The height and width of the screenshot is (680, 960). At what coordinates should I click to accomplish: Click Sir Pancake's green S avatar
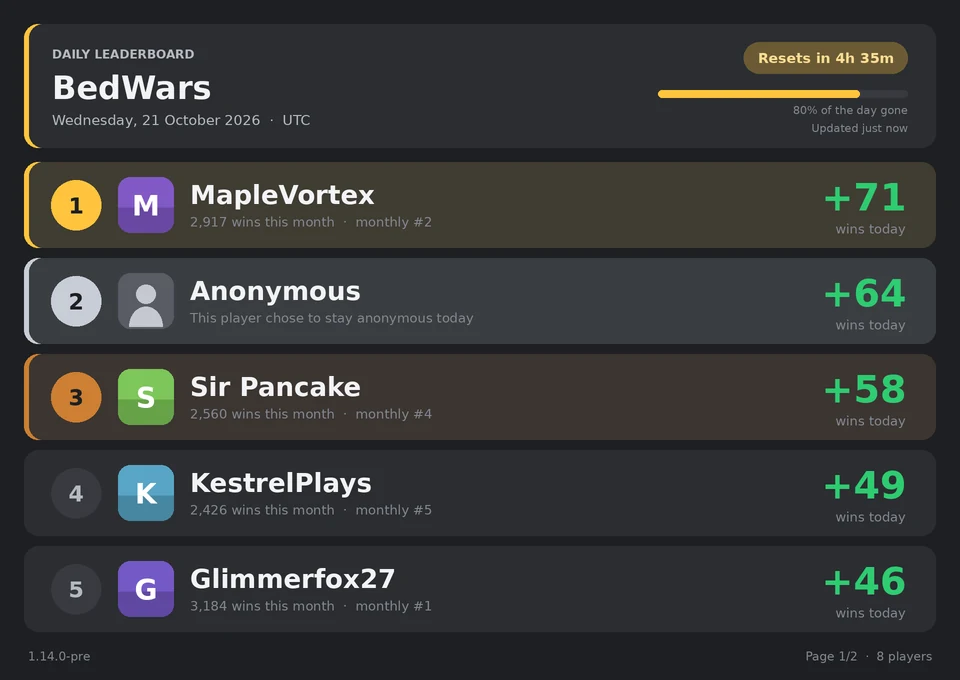click(x=146, y=397)
